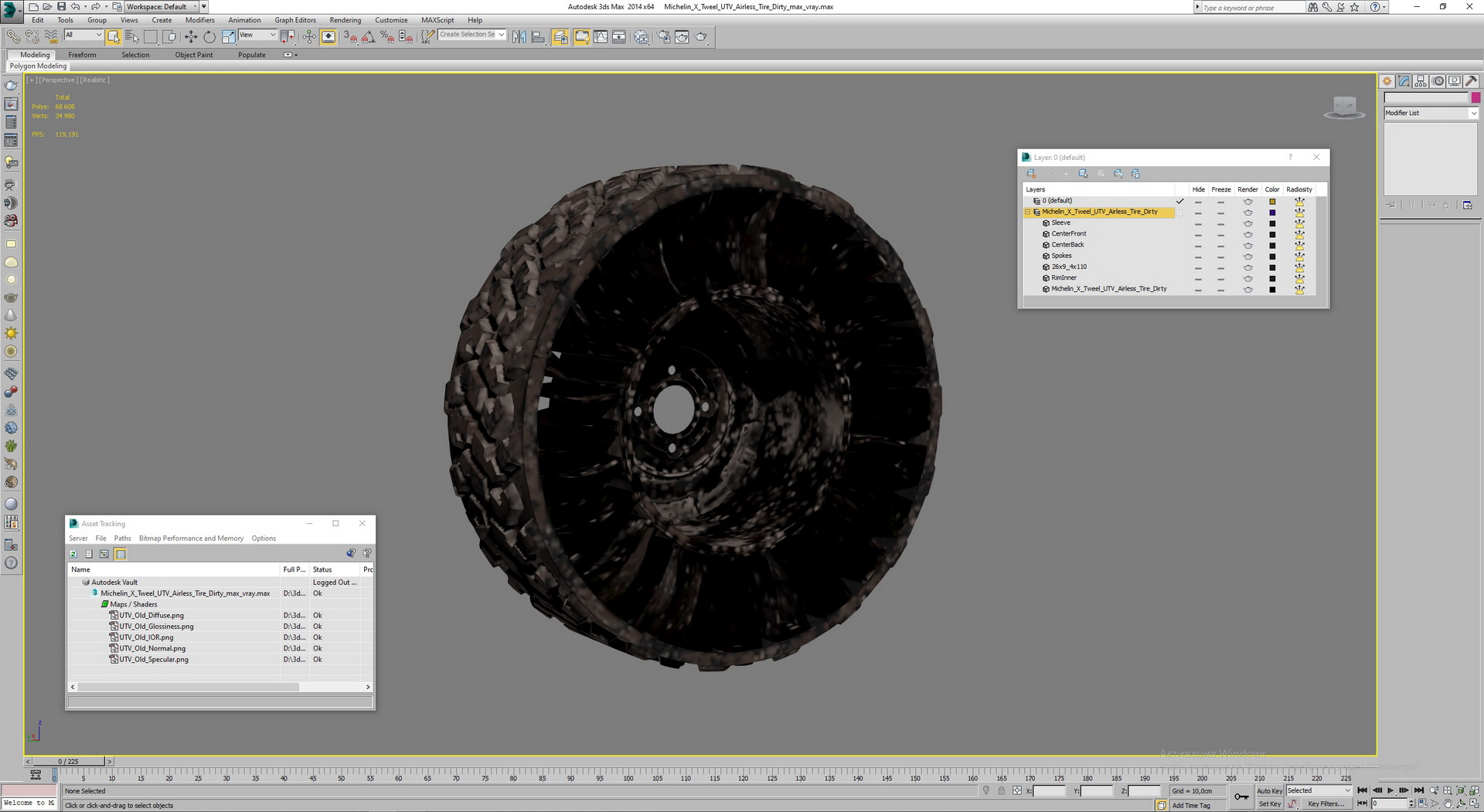Open the Create Selection Set dropdown
Image resolution: width=1484 pixels, height=812 pixels.
click(471, 35)
